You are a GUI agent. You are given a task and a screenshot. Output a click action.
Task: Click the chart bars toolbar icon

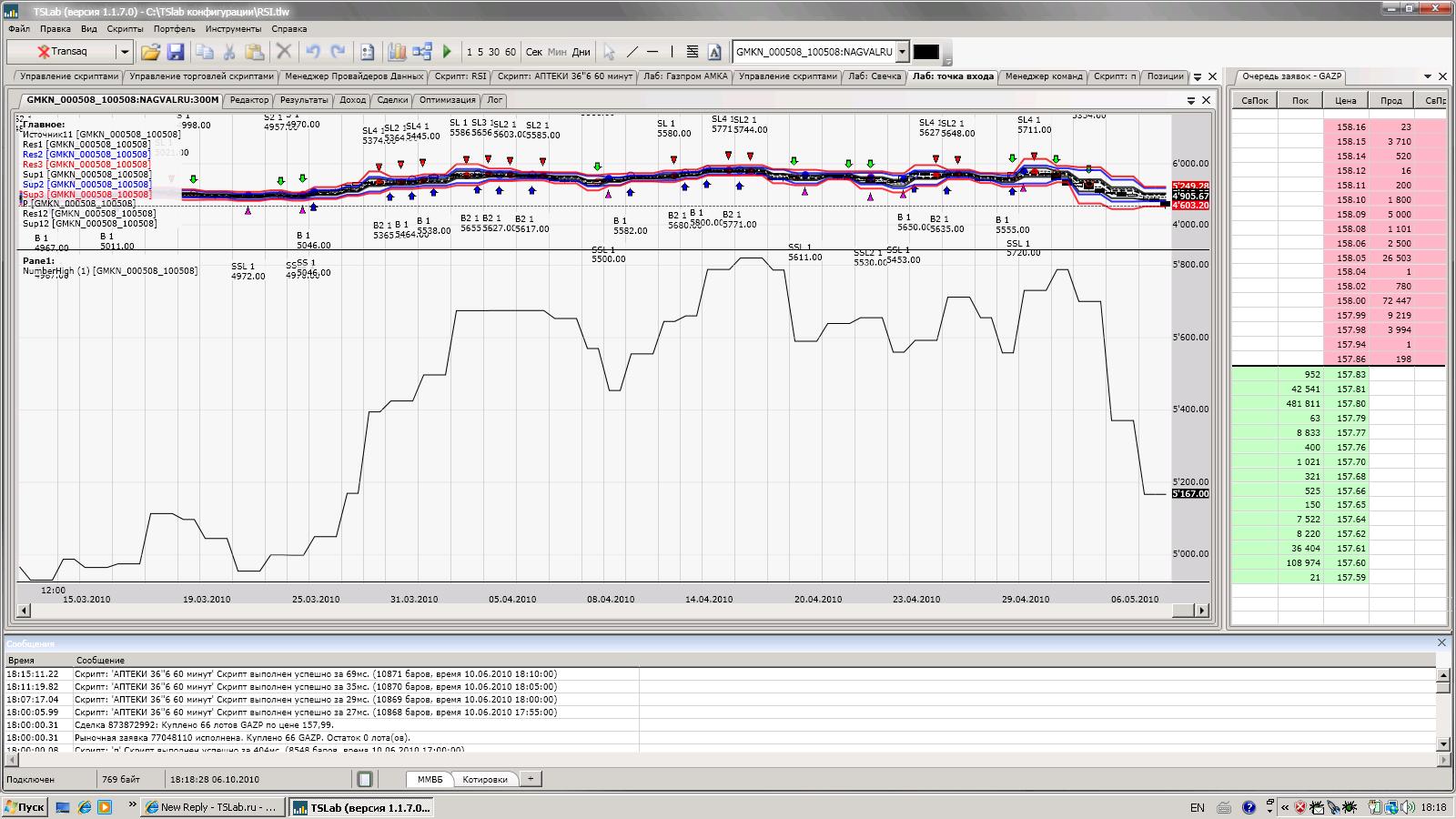pyautogui.click(x=397, y=52)
